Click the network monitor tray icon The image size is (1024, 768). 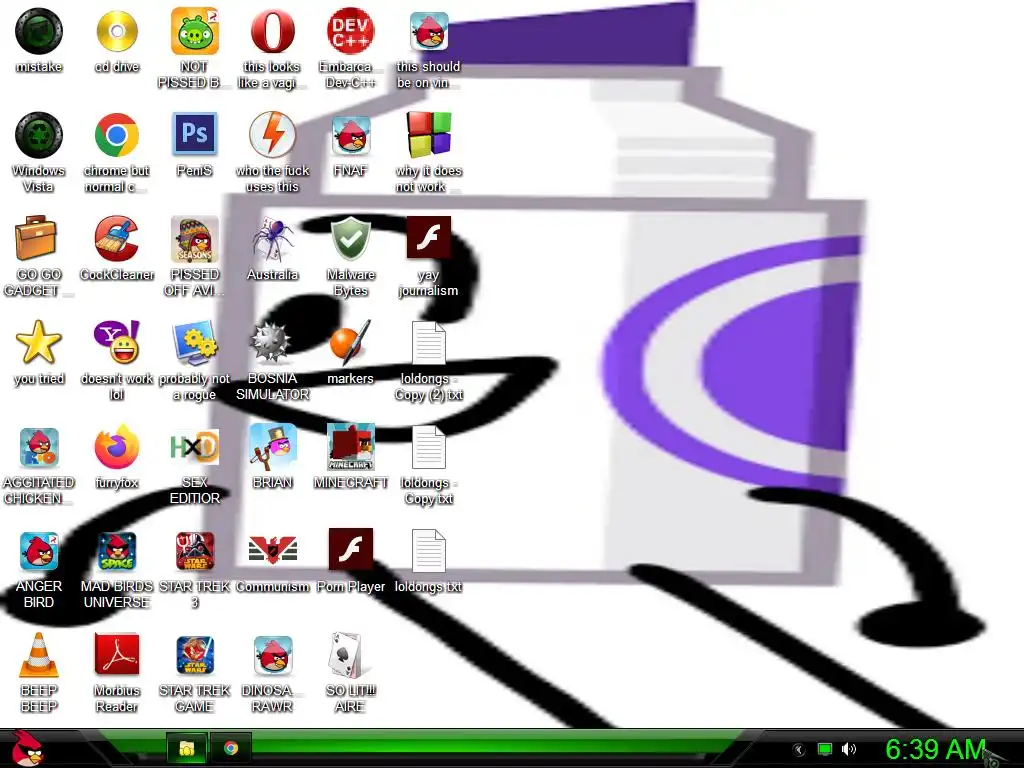pos(825,749)
